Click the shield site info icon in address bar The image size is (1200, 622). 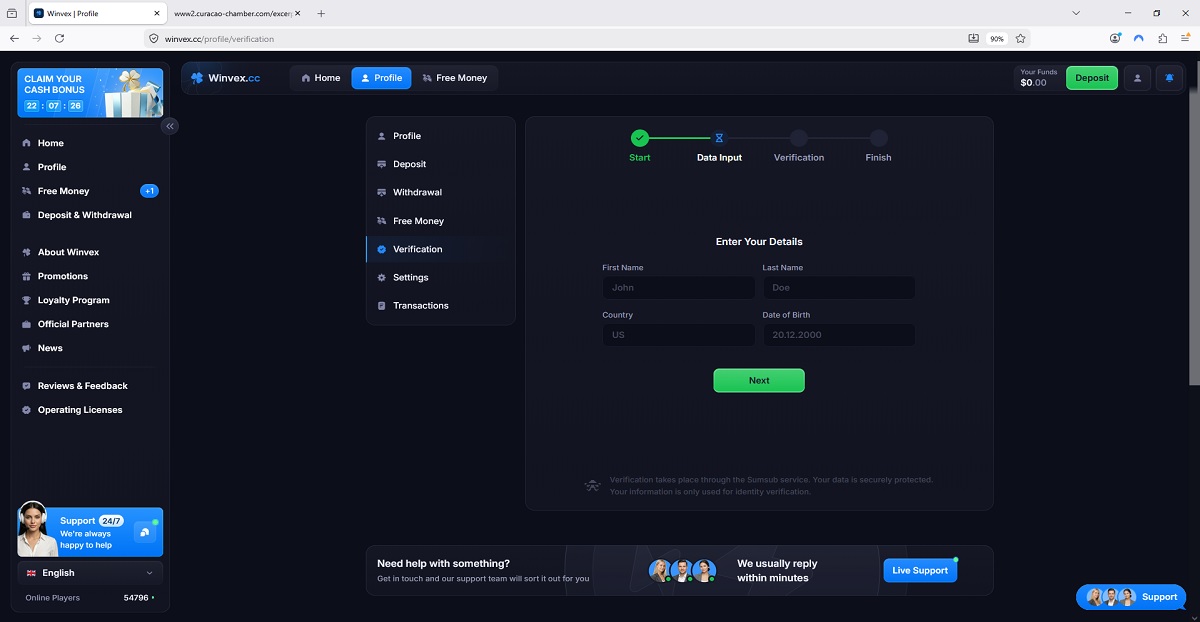tap(153, 38)
